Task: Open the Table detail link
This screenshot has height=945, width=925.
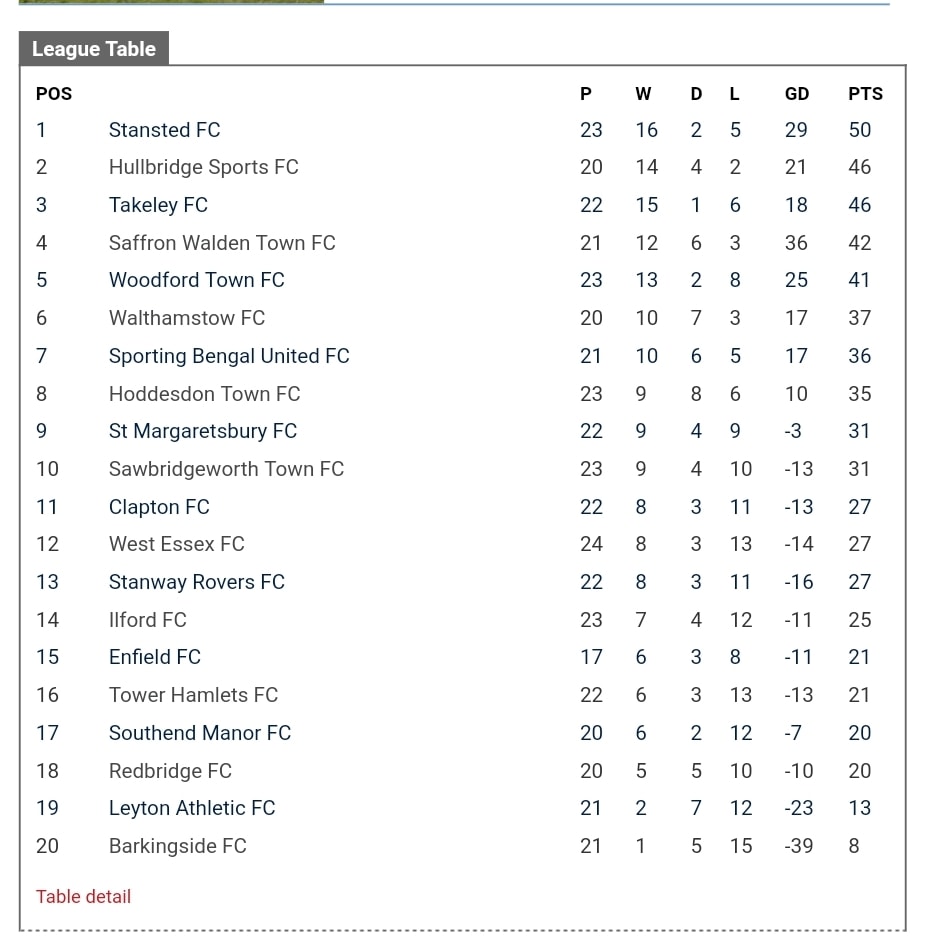Action: tap(83, 896)
